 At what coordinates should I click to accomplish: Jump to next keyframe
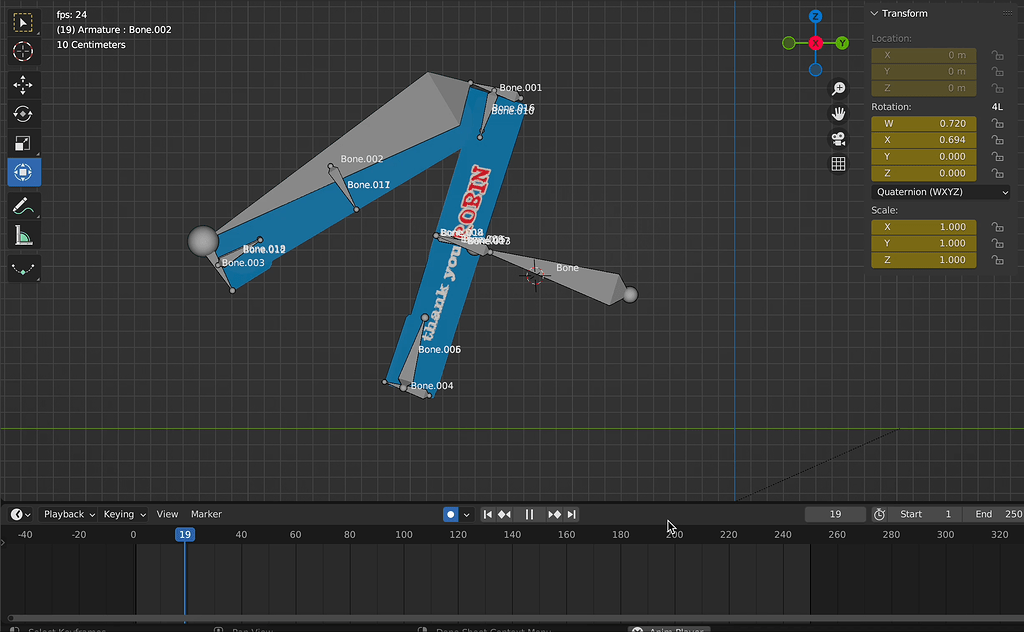coord(554,514)
